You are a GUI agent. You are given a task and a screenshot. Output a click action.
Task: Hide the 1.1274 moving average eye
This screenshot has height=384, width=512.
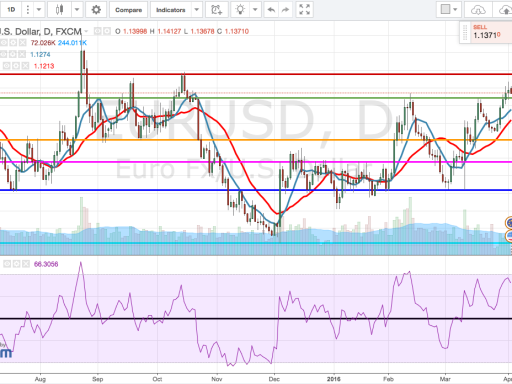pyautogui.click(x=3, y=54)
